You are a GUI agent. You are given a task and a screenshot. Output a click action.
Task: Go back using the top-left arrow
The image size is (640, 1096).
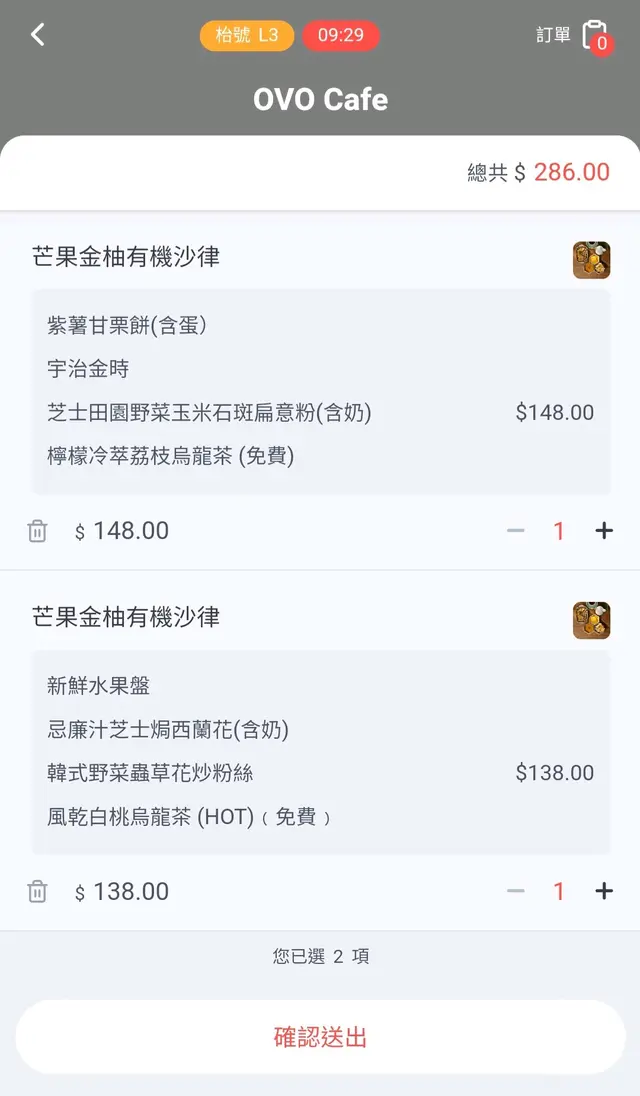click(37, 35)
